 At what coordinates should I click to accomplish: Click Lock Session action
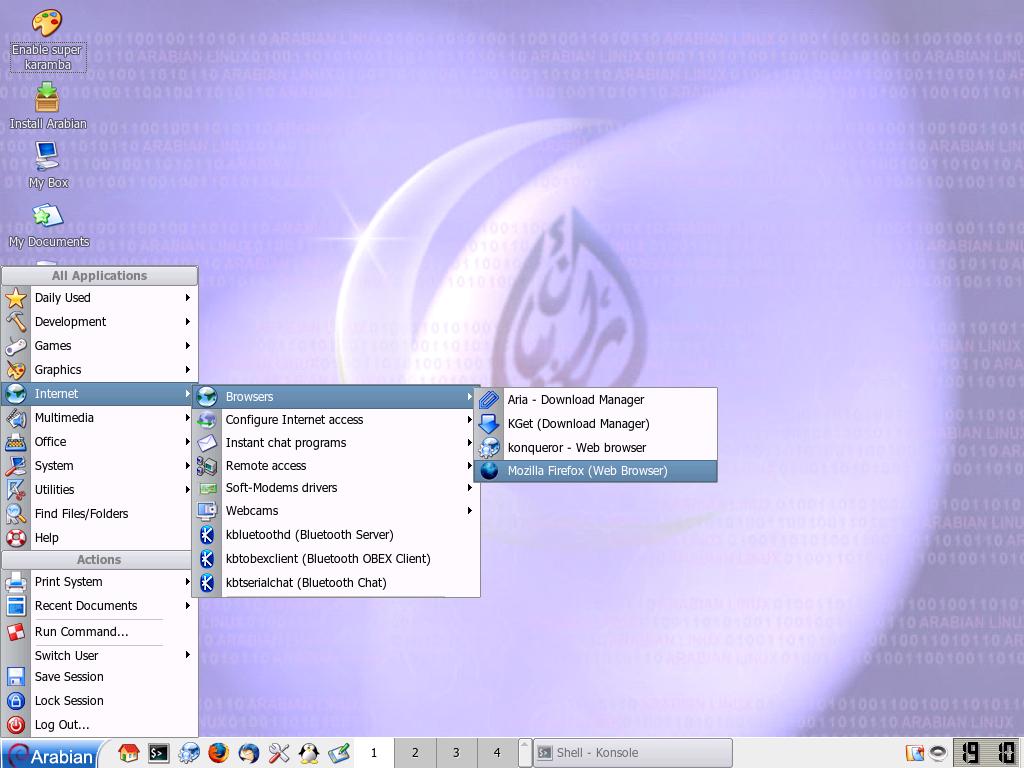pyautogui.click(x=99, y=701)
